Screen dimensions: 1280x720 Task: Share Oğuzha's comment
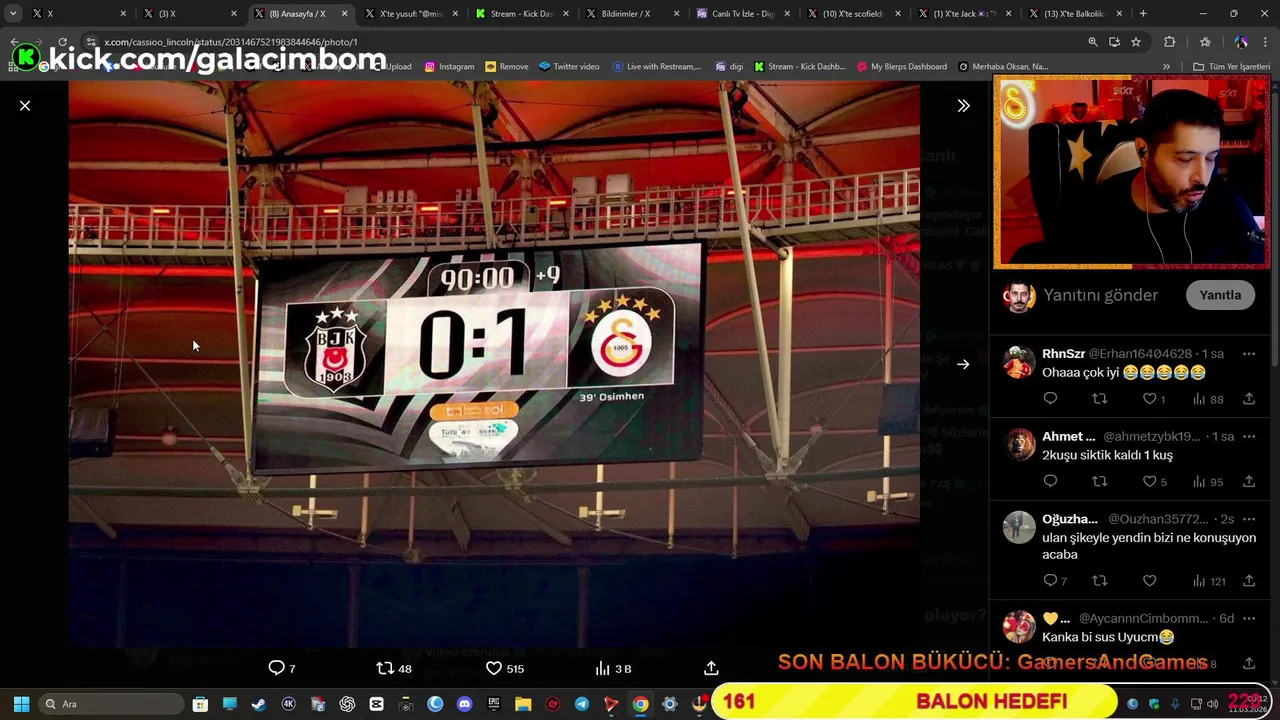pos(1249,581)
